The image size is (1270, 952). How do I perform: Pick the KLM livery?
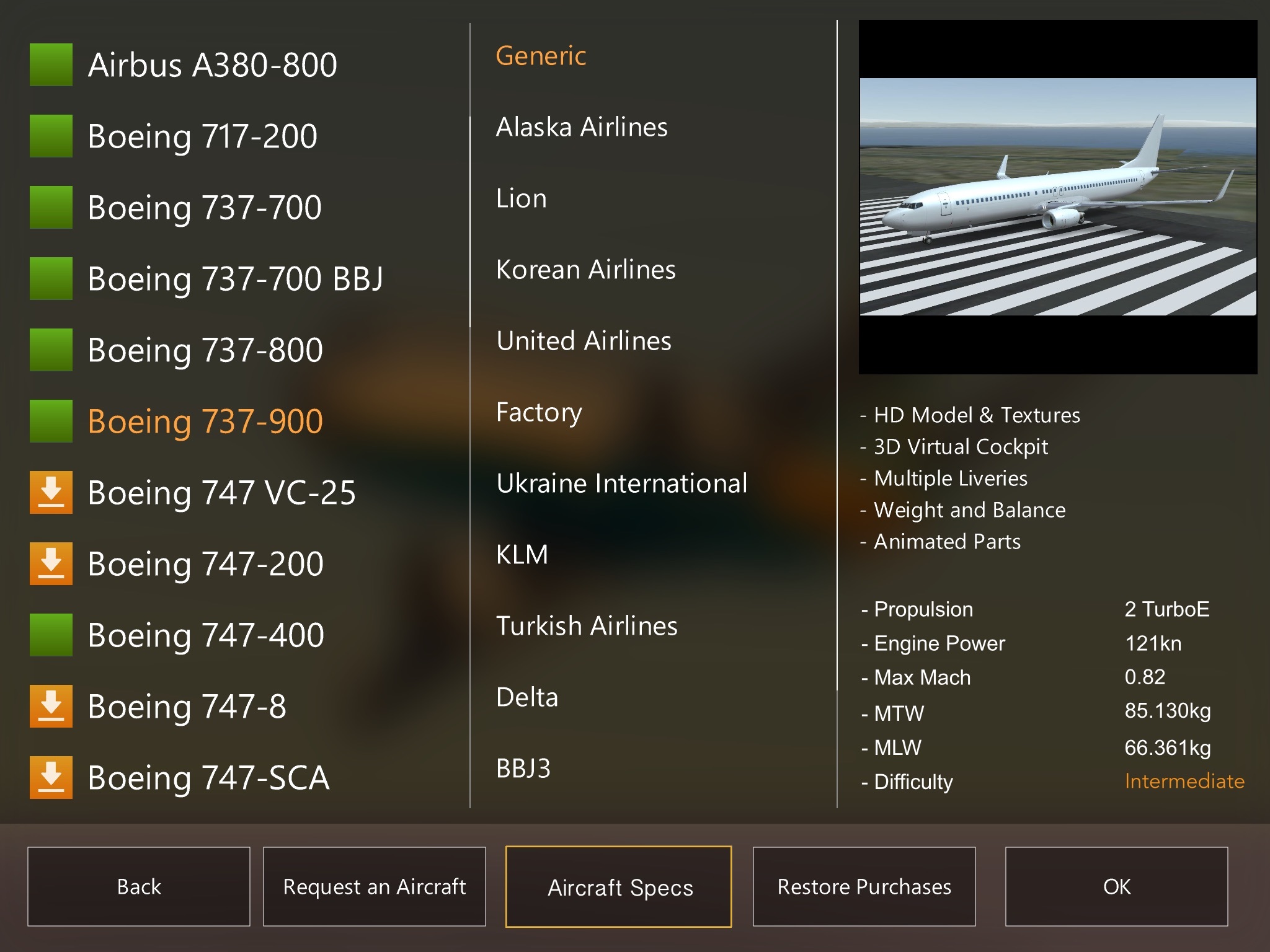[x=522, y=555]
